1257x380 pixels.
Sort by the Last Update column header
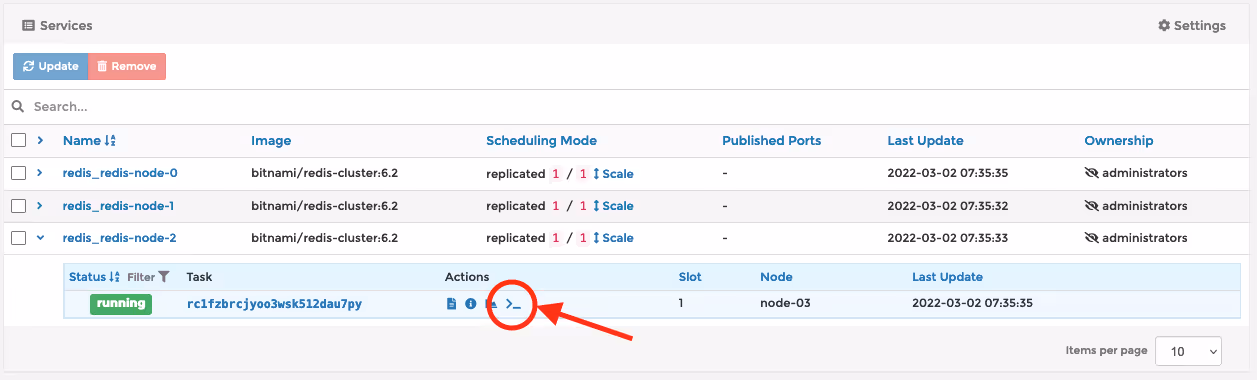(925, 141)
